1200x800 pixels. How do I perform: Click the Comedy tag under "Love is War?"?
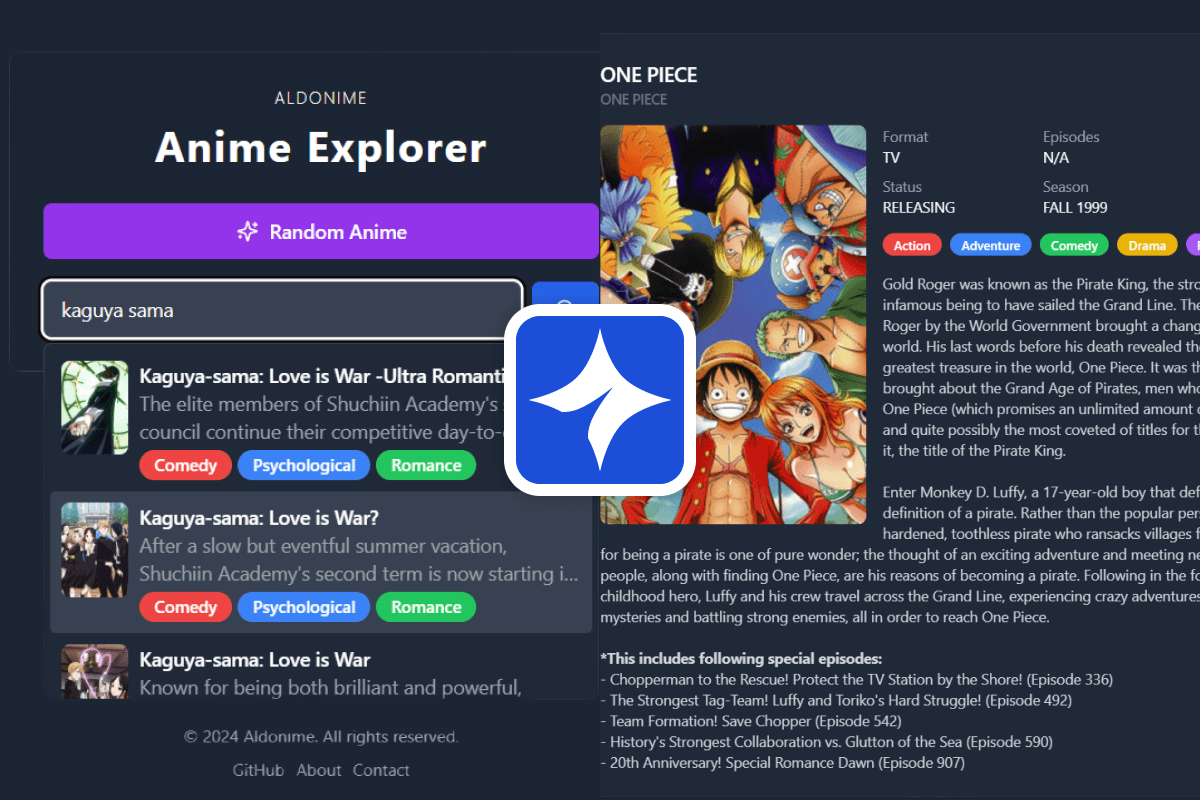(x=186, y=607)
